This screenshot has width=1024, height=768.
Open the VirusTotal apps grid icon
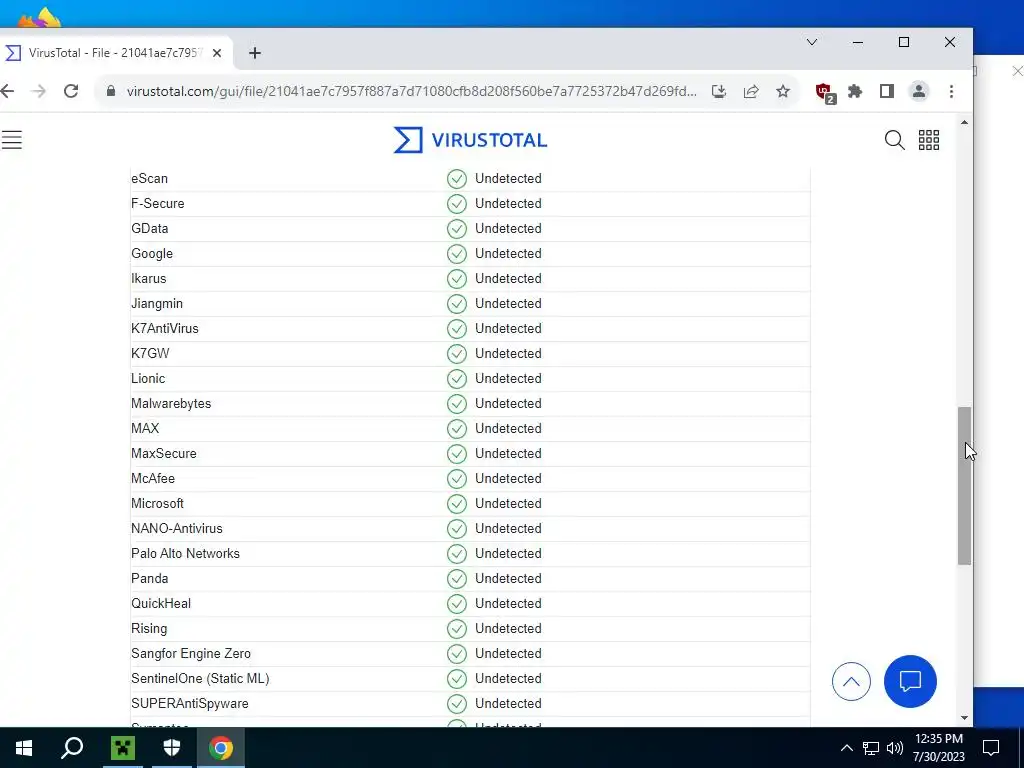tap(929, 140)
